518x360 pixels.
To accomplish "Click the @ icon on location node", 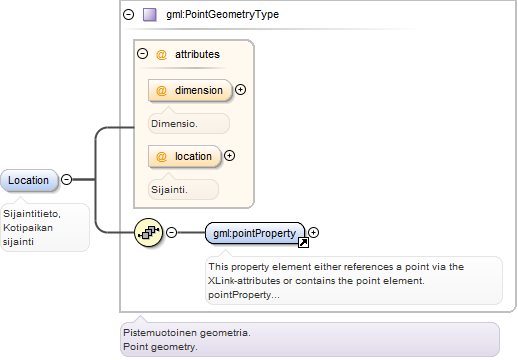I will tap(161, 156).
